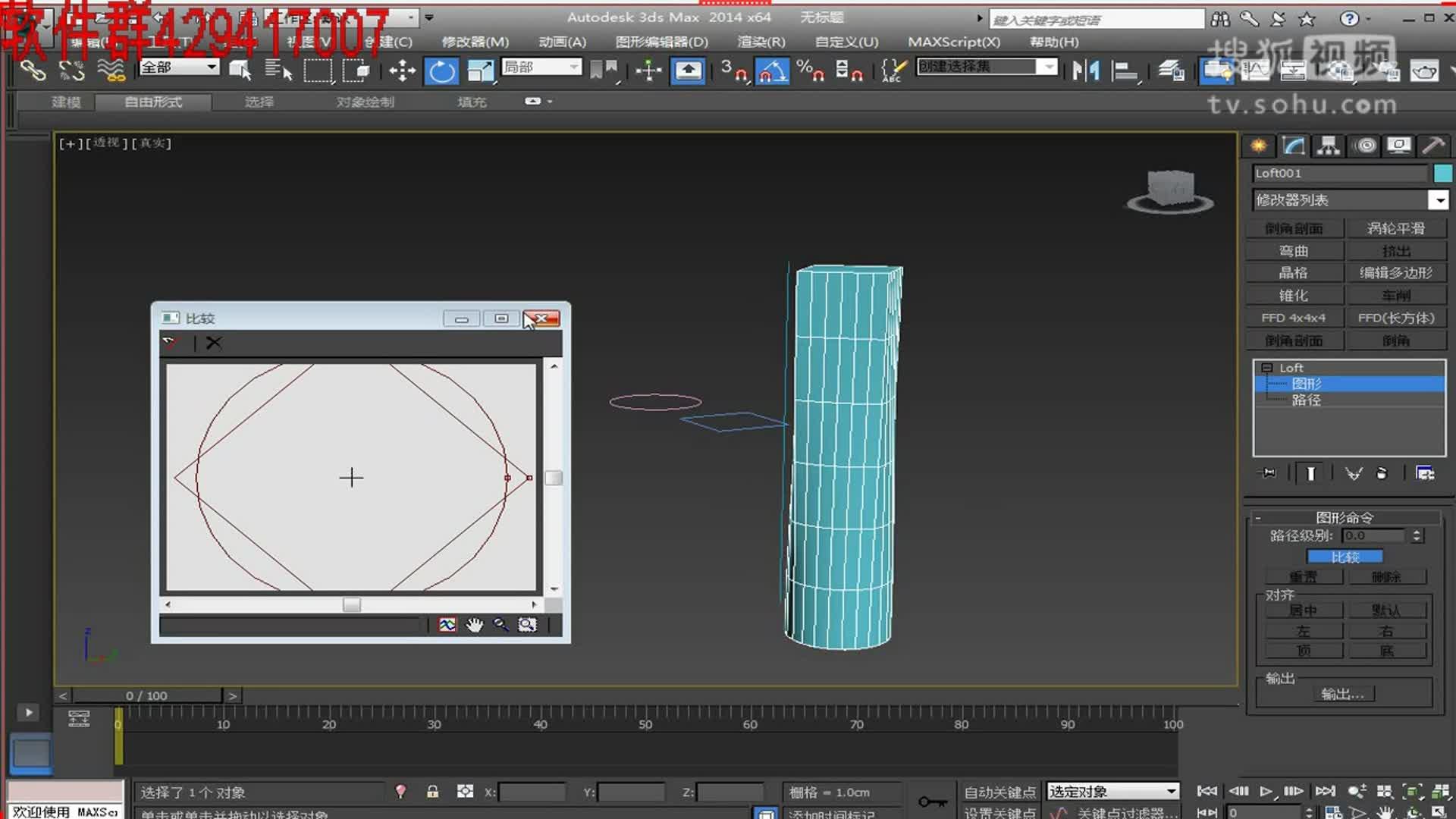Collapse the Loft tree node
The height and width of the screenshot is (819, 1456).
click(1266, 368)
